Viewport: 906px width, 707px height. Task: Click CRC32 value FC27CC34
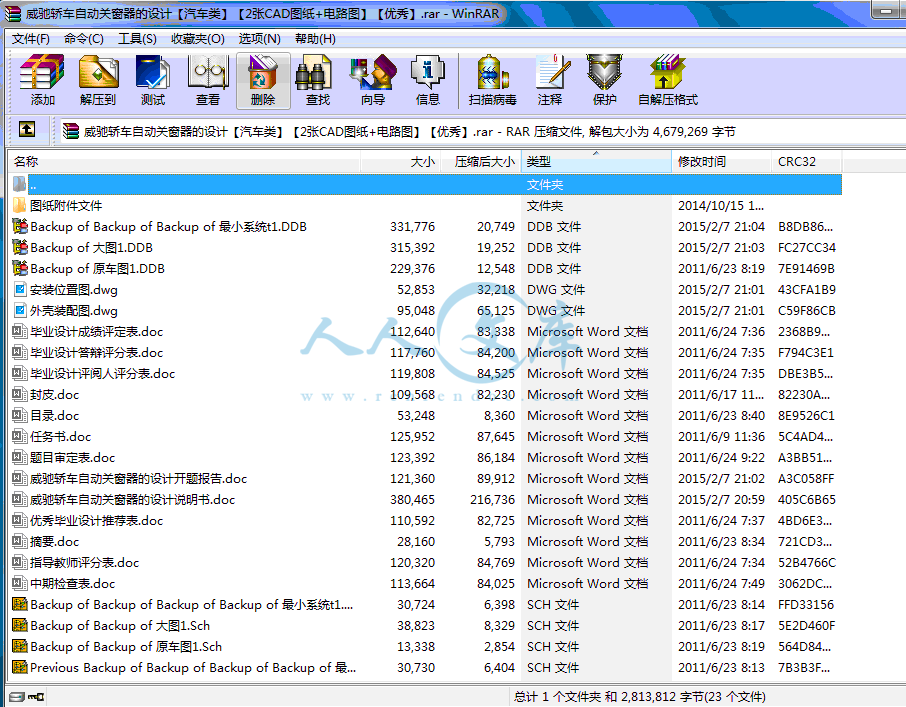pyautogui.click(x=807, y=247)
